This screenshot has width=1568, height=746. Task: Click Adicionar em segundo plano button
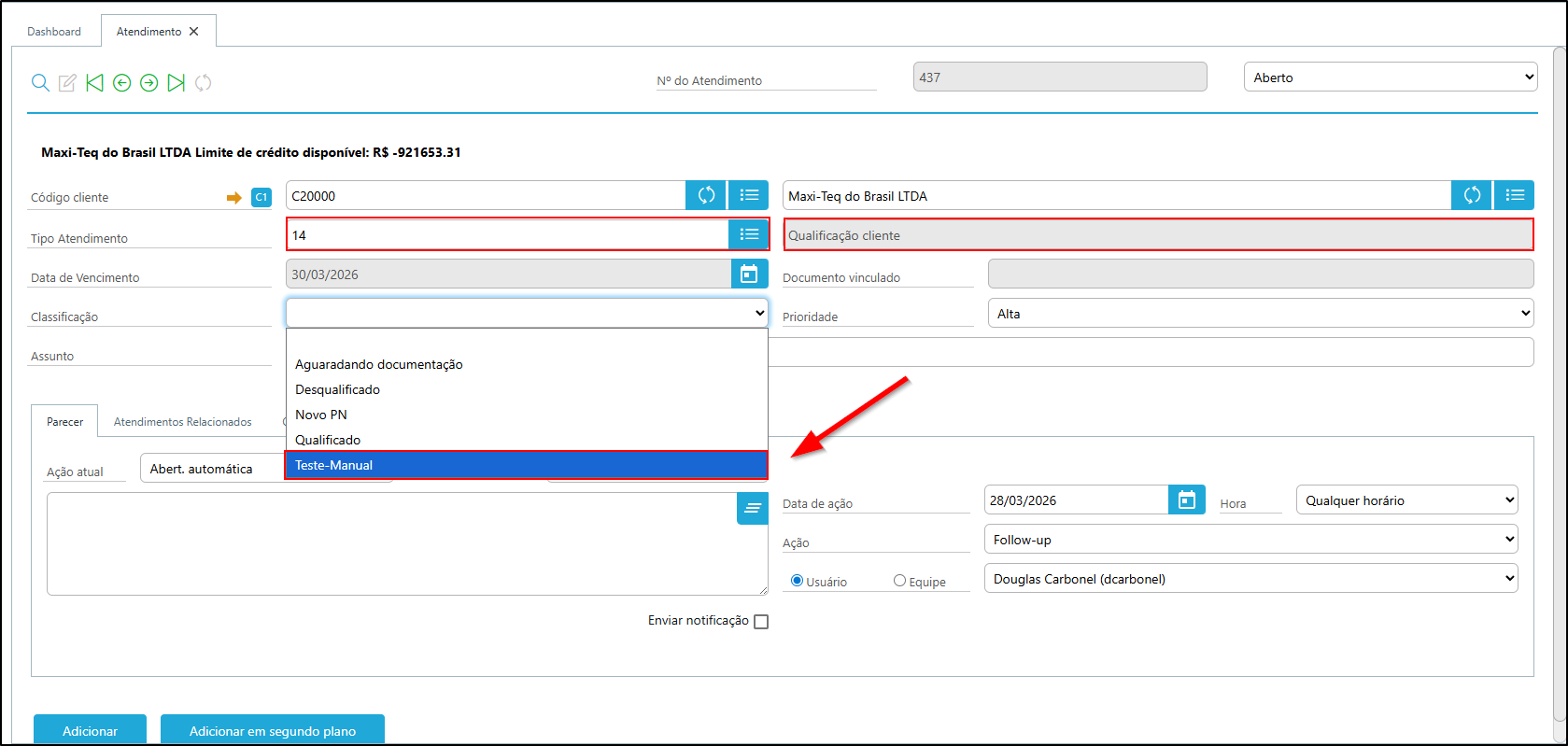point(273,730)
